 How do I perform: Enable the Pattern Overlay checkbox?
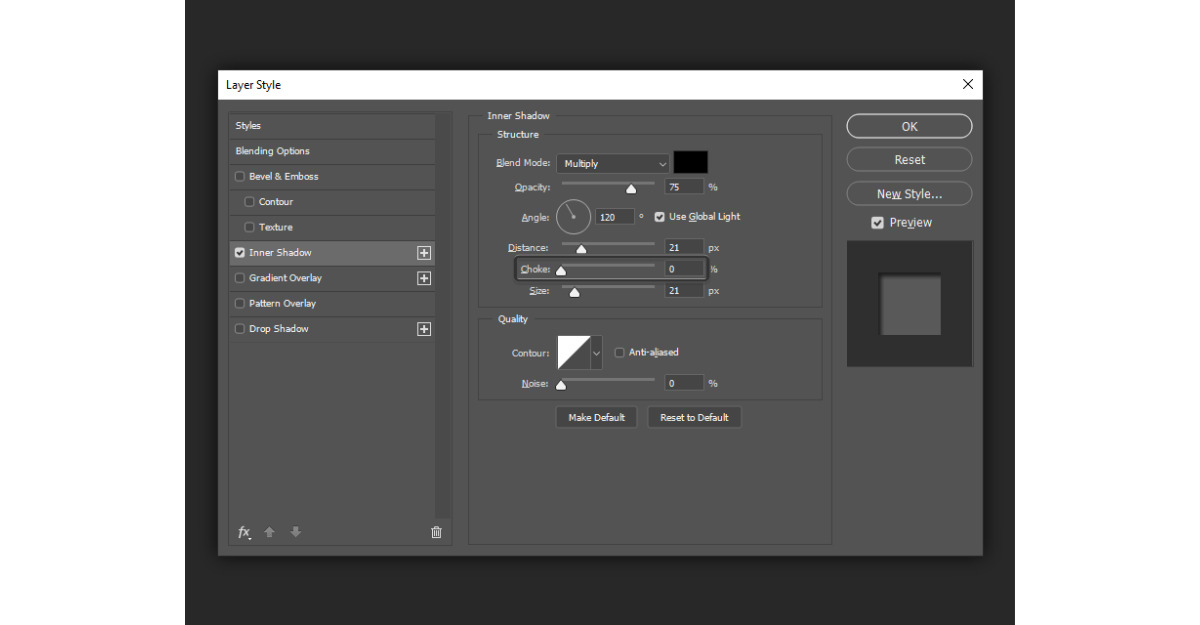239,303
